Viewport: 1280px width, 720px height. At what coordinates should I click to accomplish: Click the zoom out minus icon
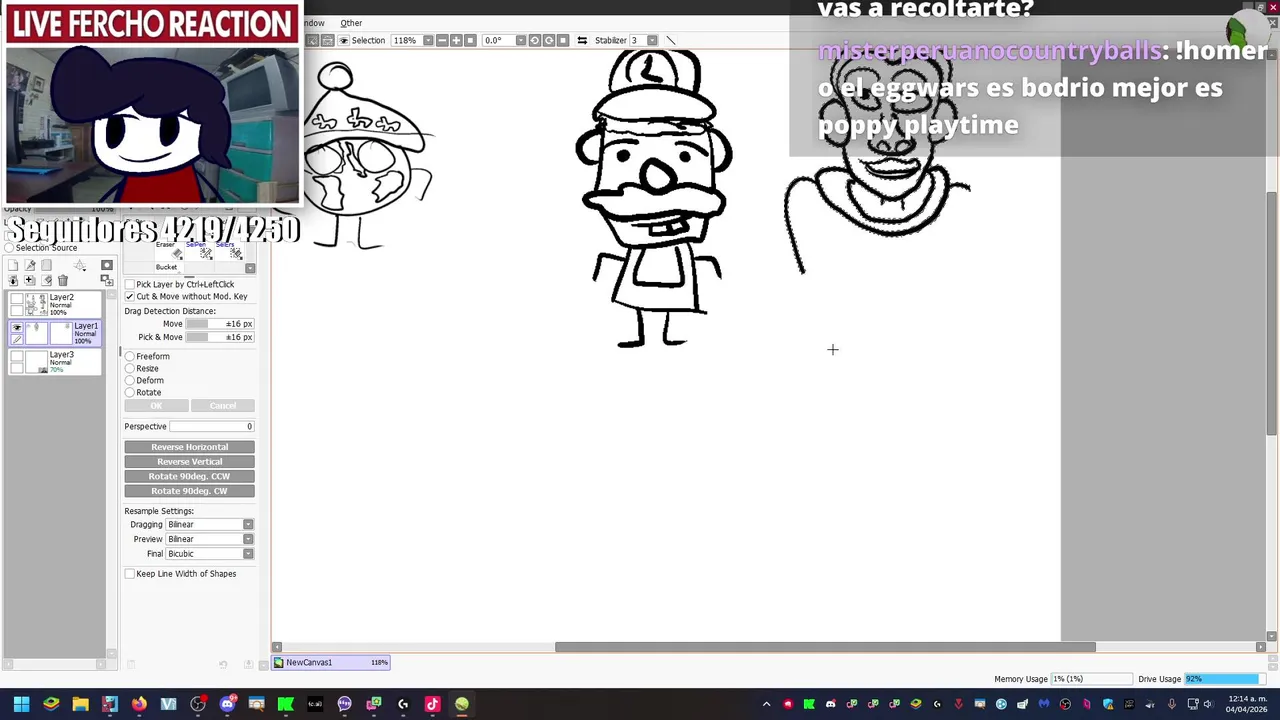[442, 40]
